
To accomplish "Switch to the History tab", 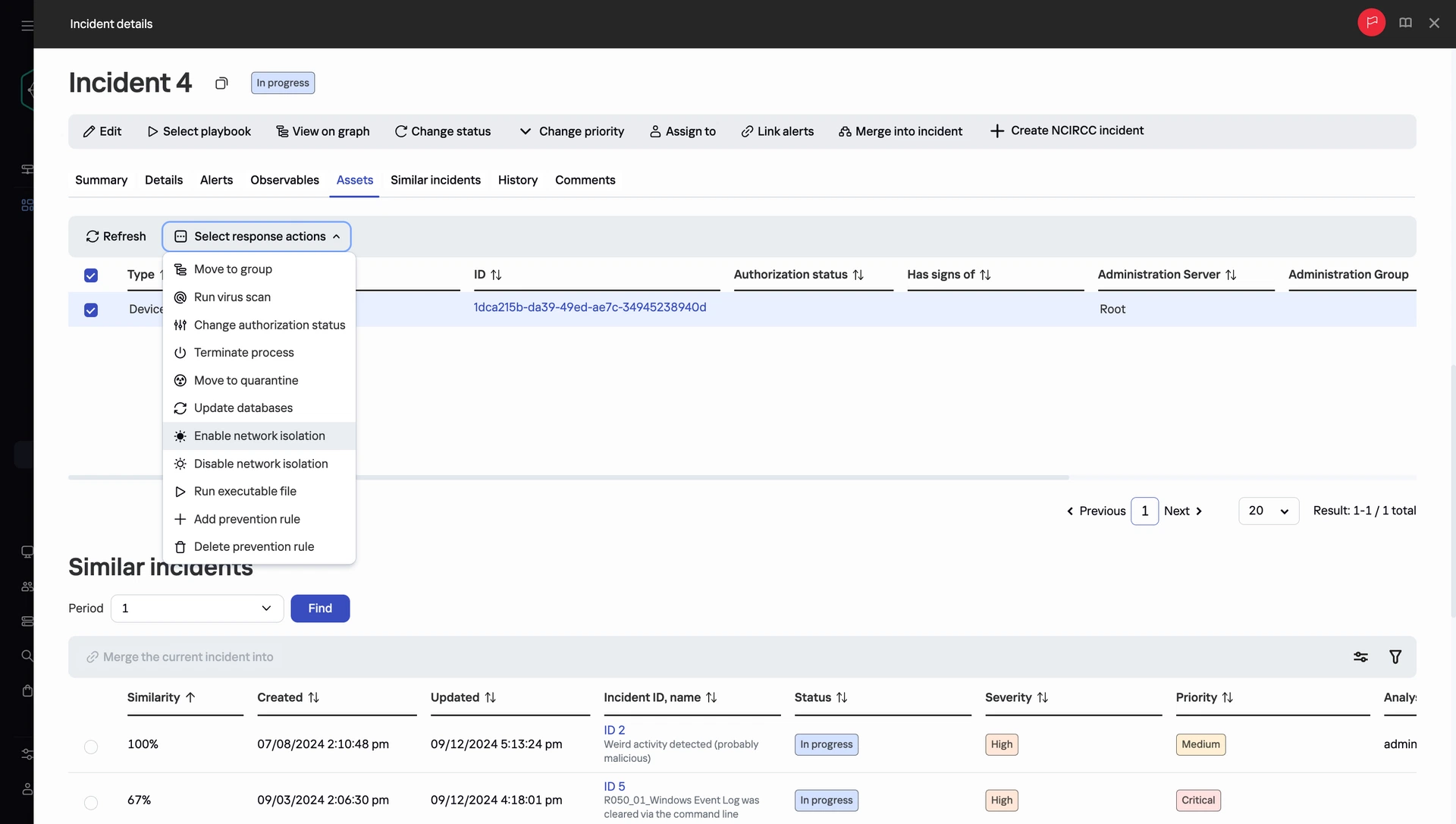I will click(x=517, y=180).
